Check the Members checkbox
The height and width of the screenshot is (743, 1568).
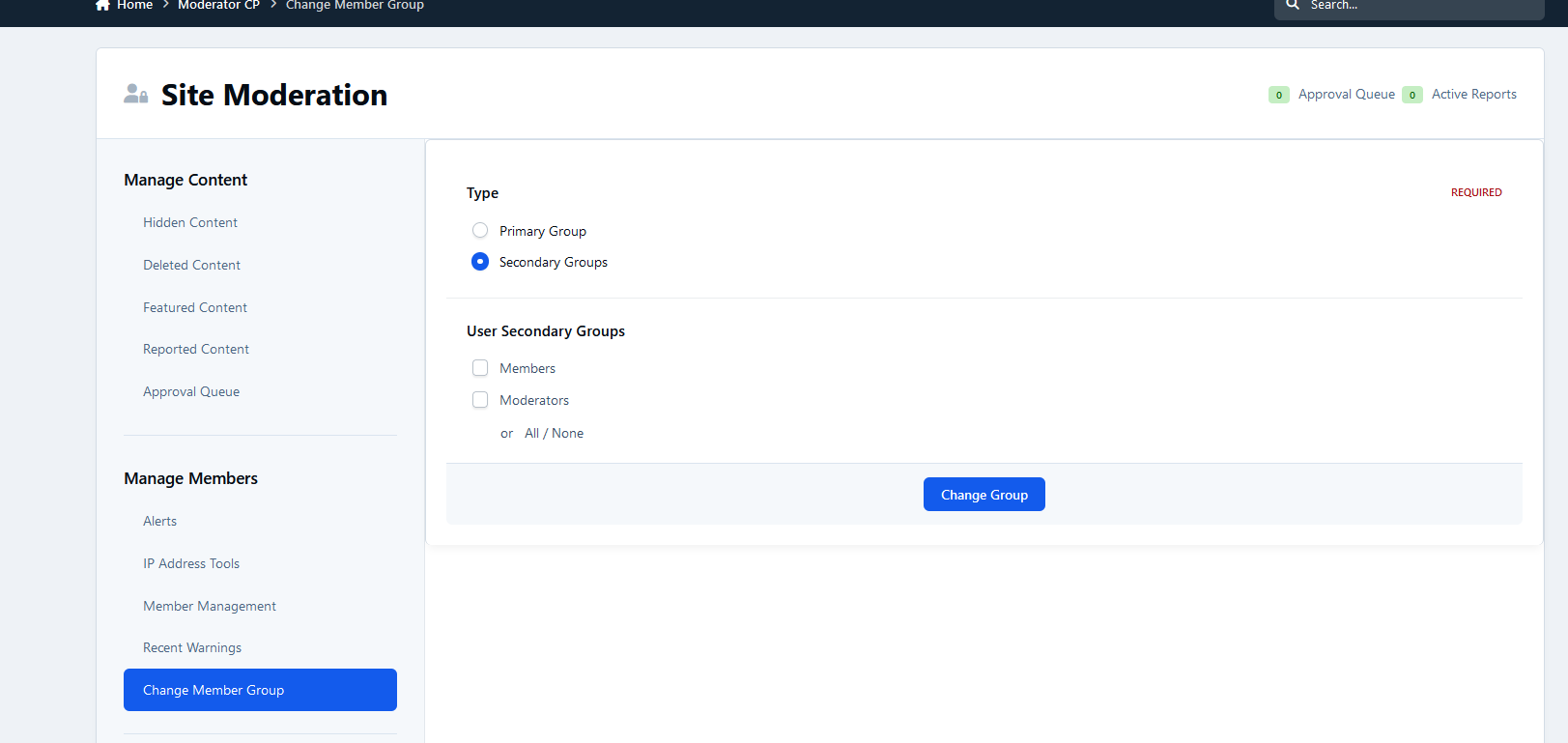click(x=480, y=368)
